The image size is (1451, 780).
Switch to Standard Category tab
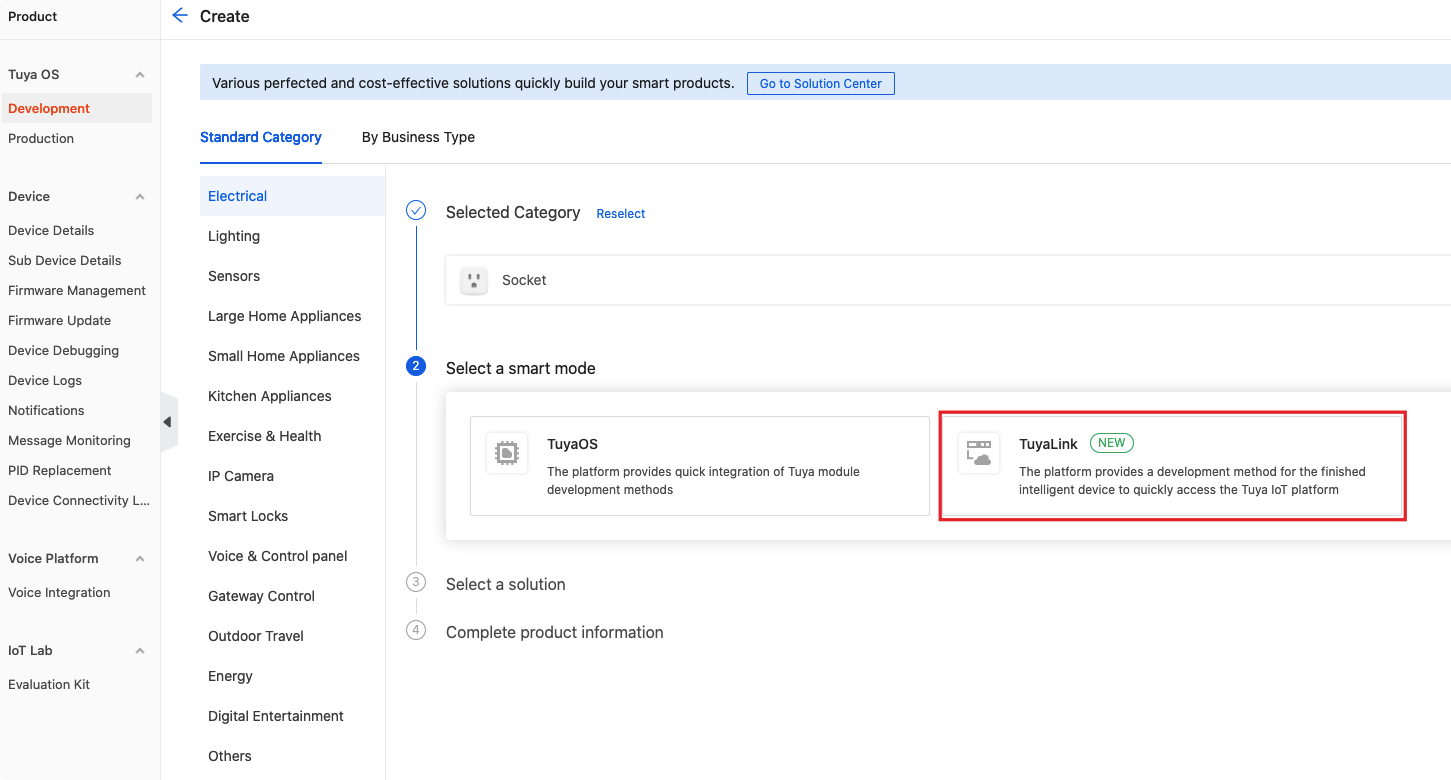click(261, 137)
